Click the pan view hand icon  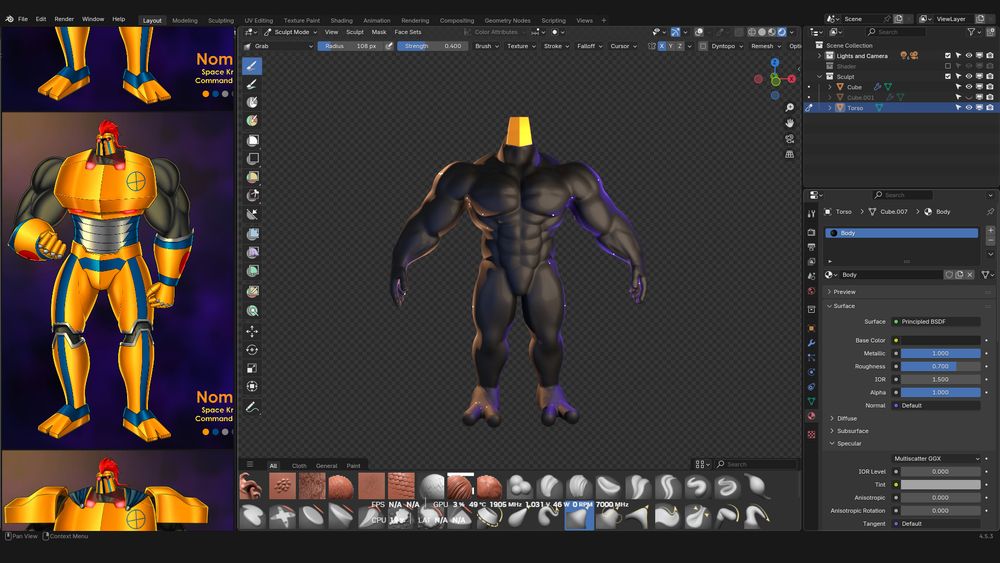click(790, 123)
